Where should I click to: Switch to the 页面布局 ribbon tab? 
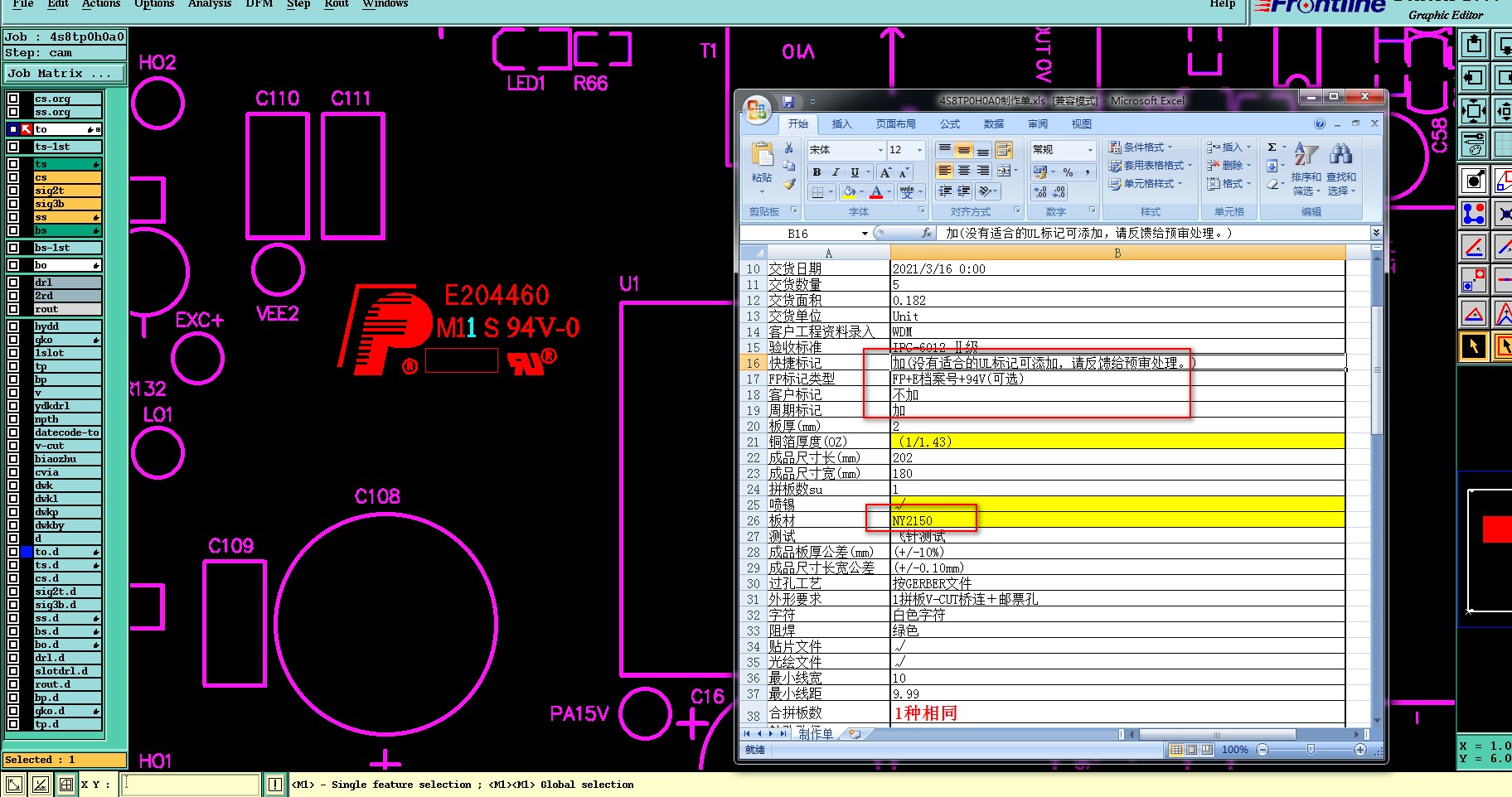tap(896, 124)
